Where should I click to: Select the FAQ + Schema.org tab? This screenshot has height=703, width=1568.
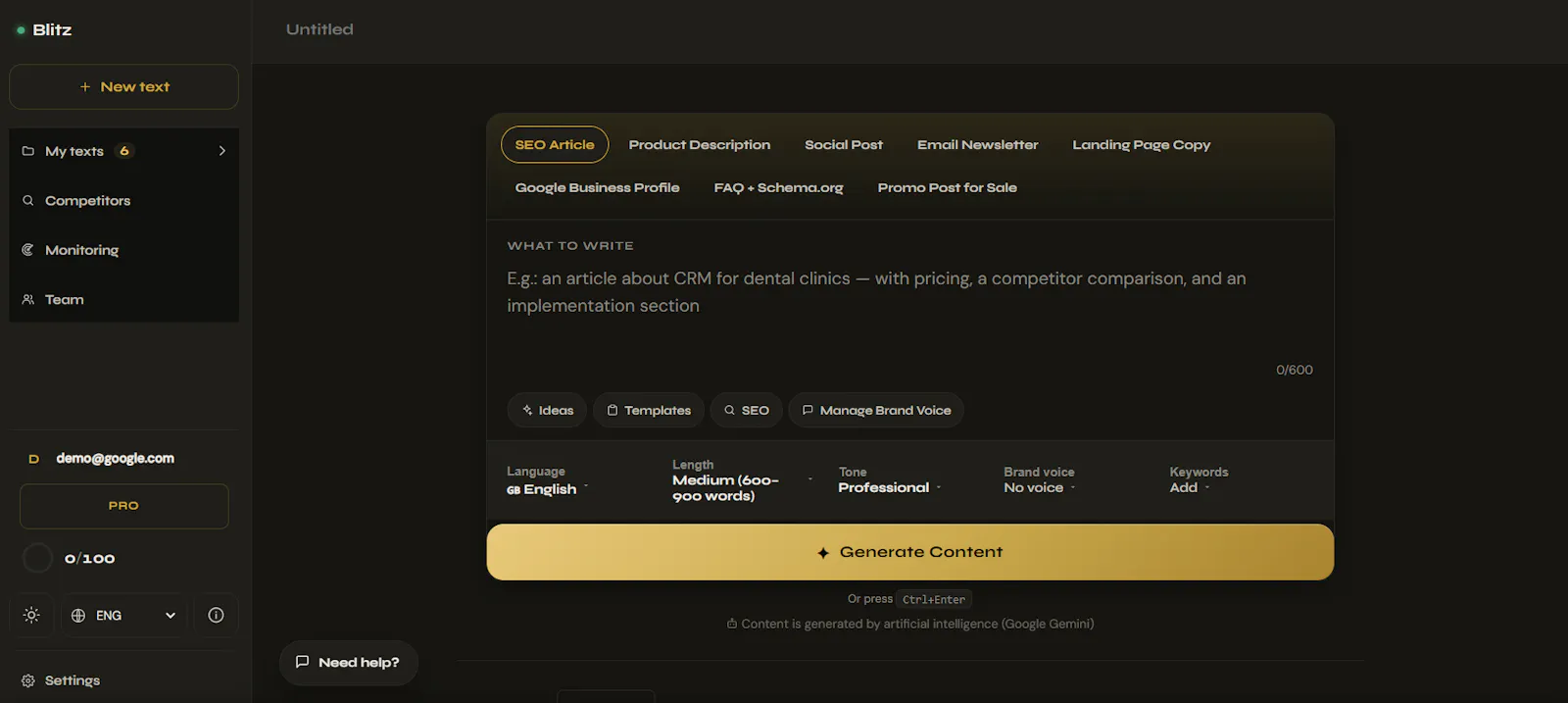coord(778,187)
